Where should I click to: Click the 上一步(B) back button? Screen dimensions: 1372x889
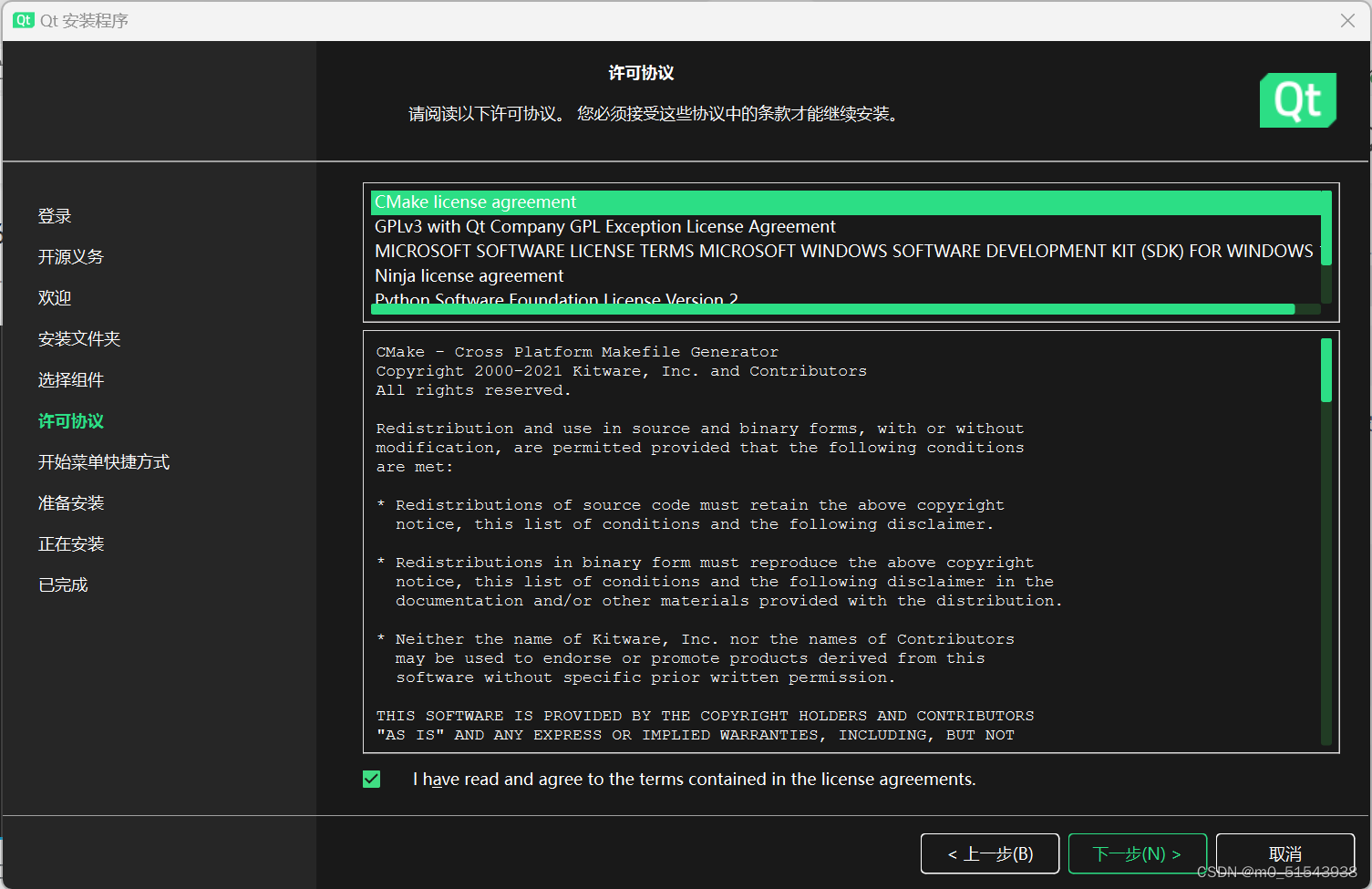(x=990, y=853)
